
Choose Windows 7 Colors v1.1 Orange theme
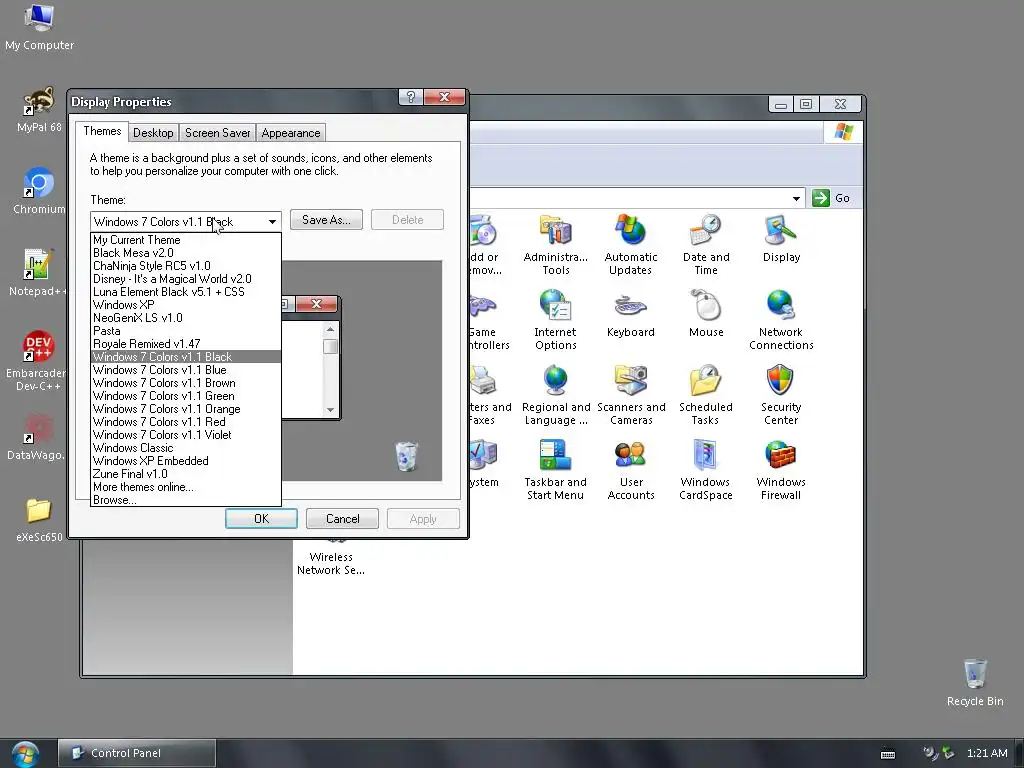185,409
